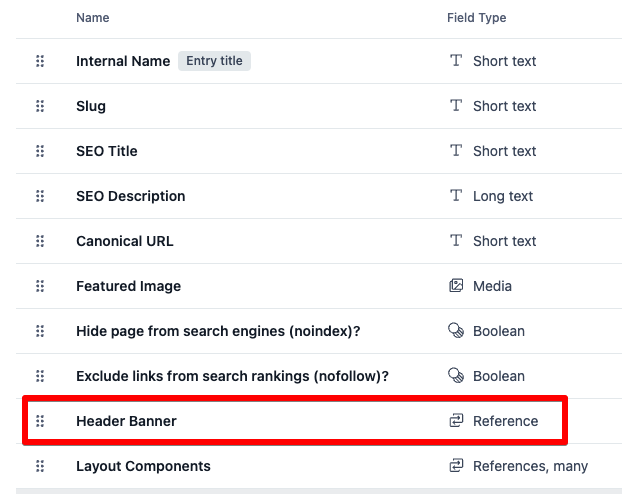Click the Name column header
The height and width of the screenshot is (494, 622).
pos(92,18)
